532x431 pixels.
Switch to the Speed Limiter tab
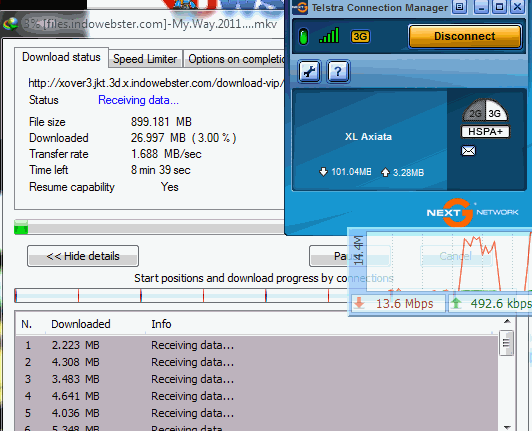coord(145,59)
